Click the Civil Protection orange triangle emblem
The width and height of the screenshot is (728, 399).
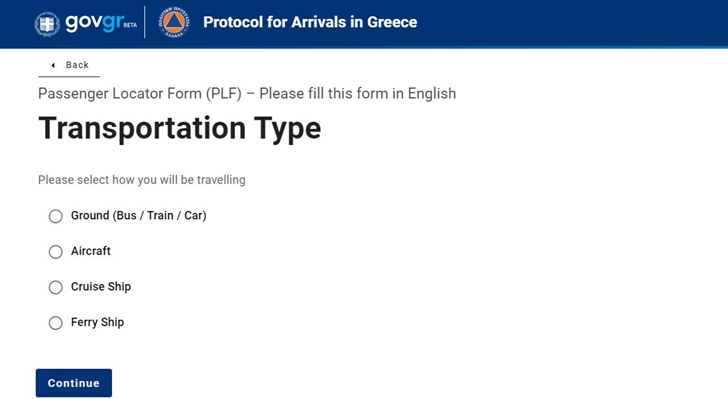(174, 22)
